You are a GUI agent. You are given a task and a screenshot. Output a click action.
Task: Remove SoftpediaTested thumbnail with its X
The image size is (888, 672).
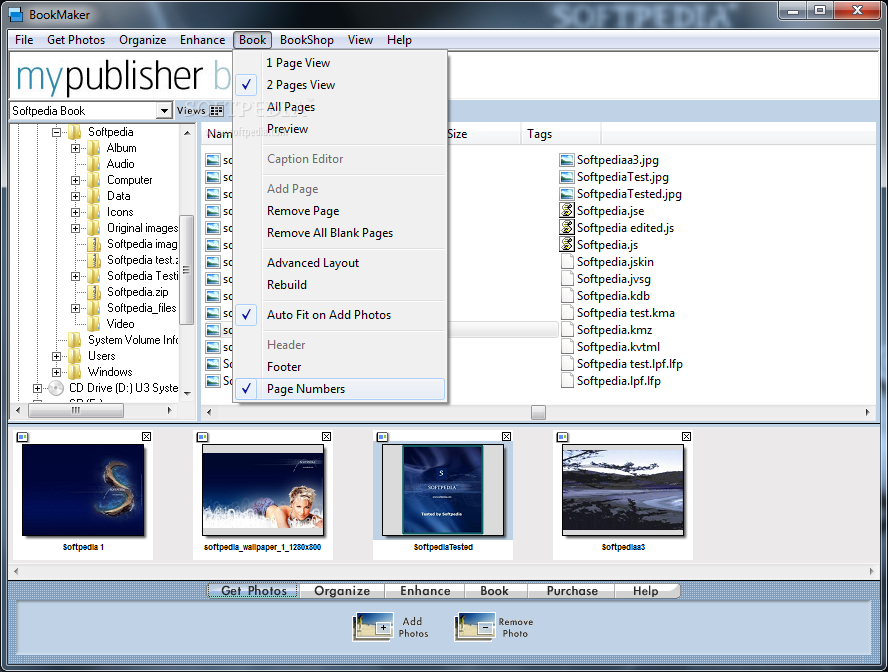tap(506, 436)
